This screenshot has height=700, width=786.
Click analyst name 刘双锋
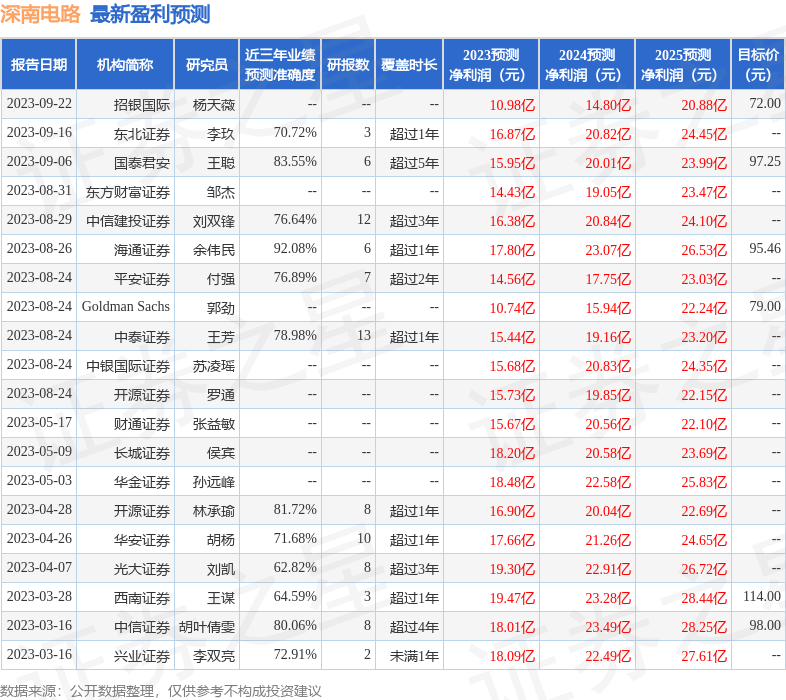214,221
